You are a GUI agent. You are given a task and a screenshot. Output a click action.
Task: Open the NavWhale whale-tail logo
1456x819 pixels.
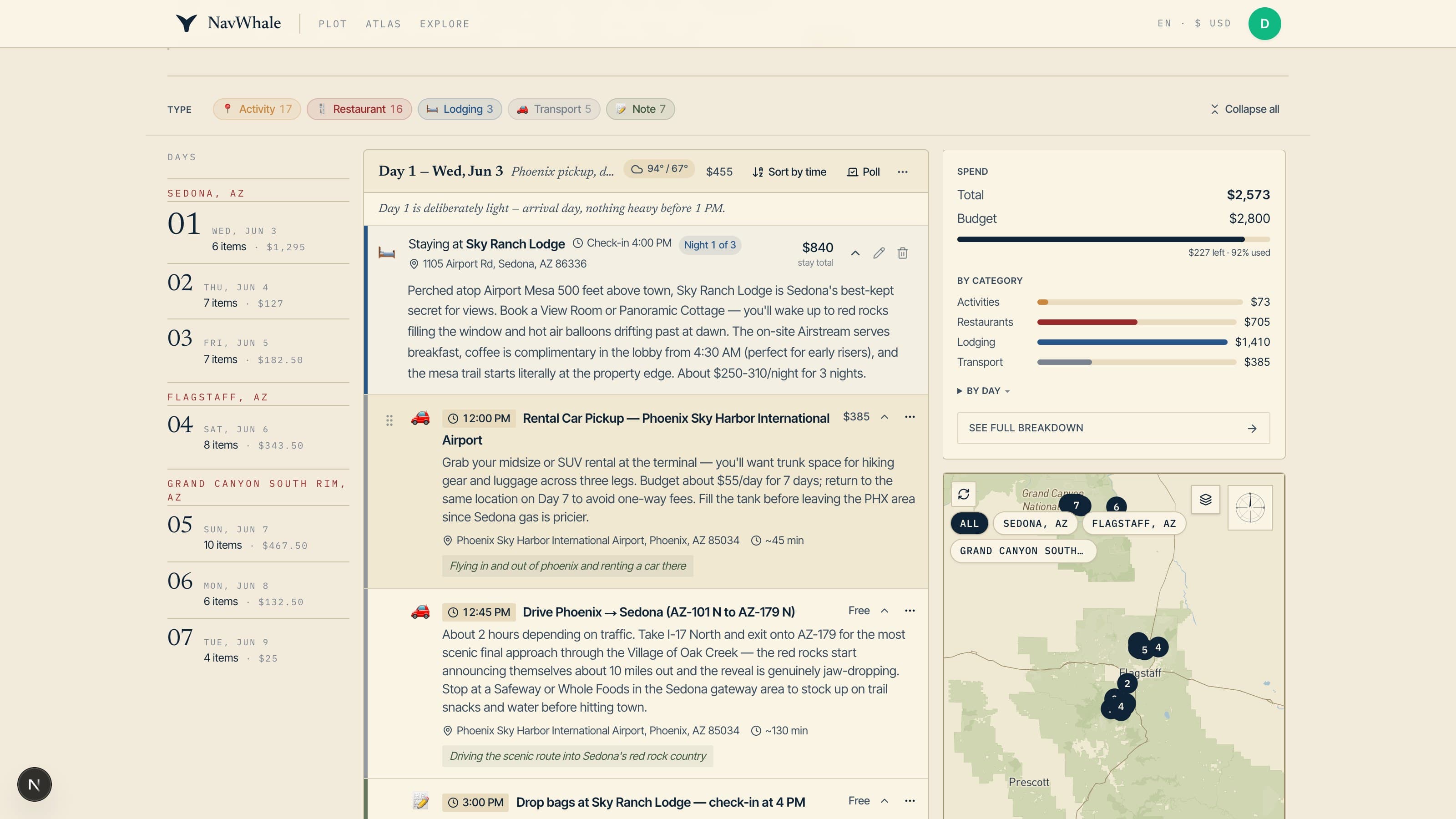(x=186, y=23)
